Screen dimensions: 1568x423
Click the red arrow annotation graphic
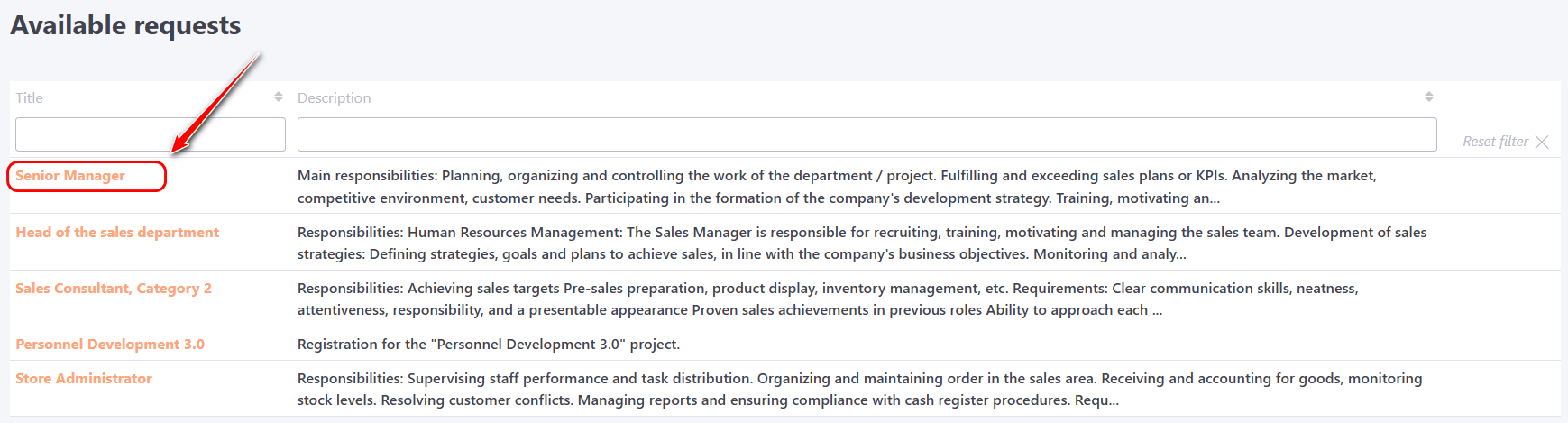click(216, 101)
